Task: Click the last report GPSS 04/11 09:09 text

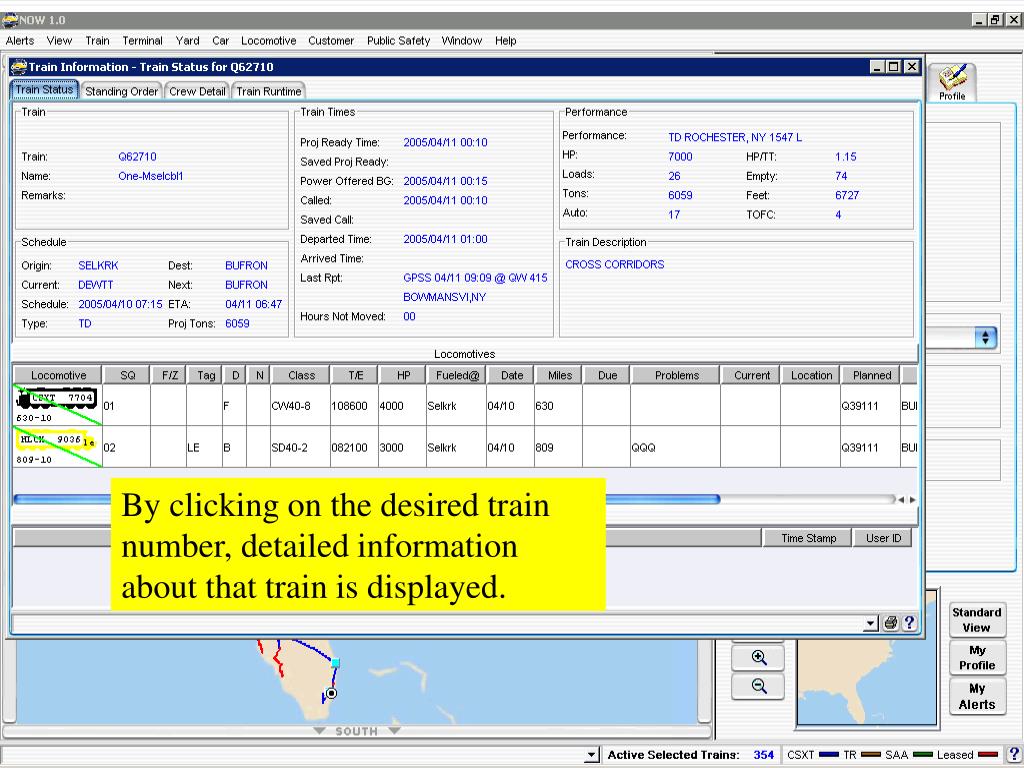Action: pyautogui.click(x=475, y=278)
